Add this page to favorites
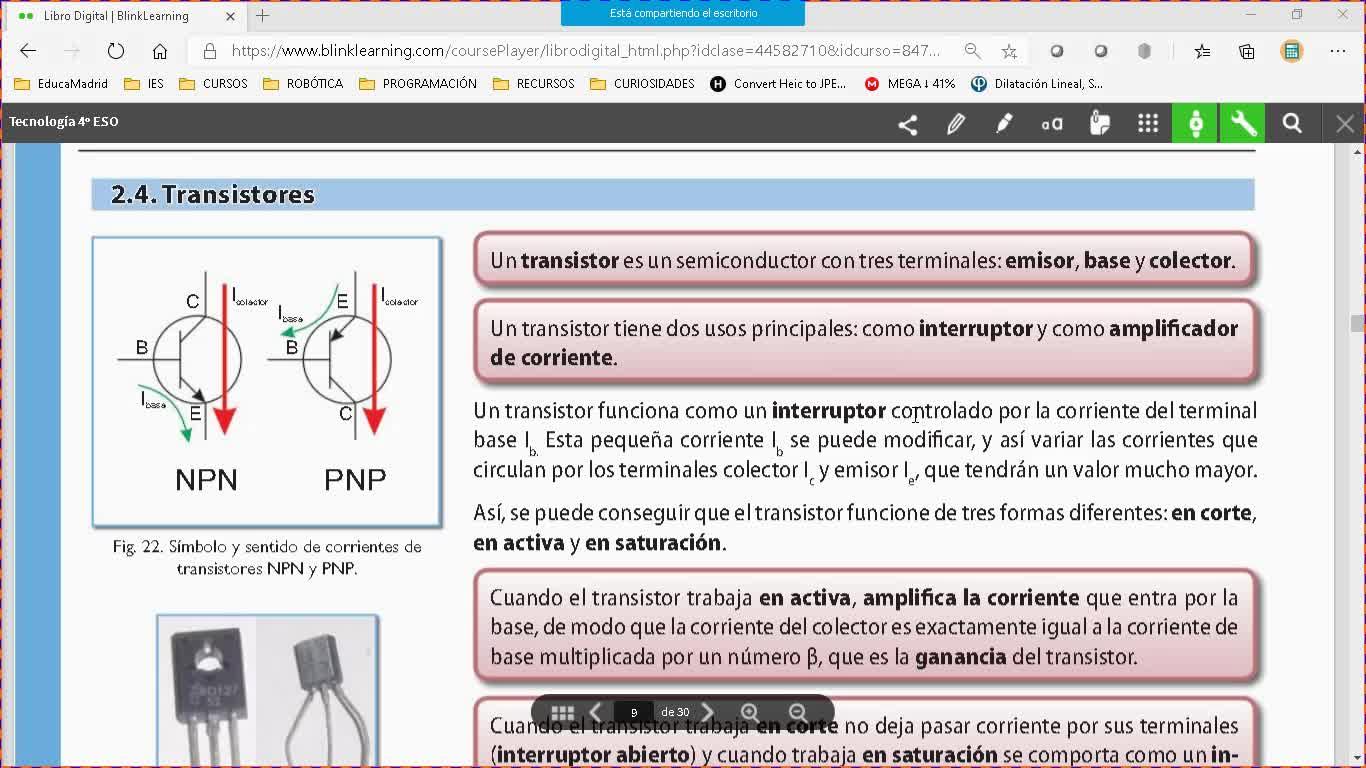 click(1009, 51)
